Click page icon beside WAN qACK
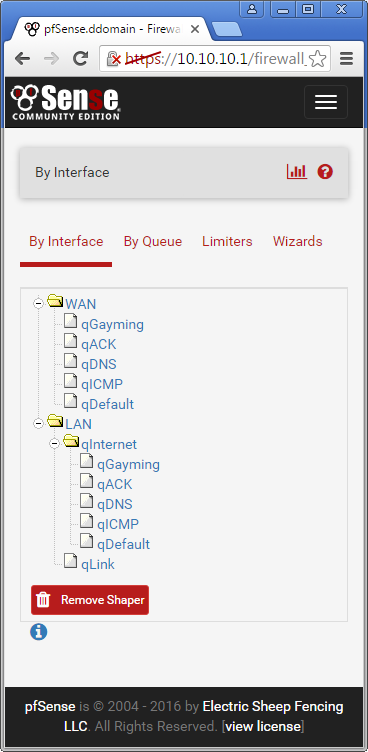This screenshot has width=368, height=752. click(x=71, y=341)
